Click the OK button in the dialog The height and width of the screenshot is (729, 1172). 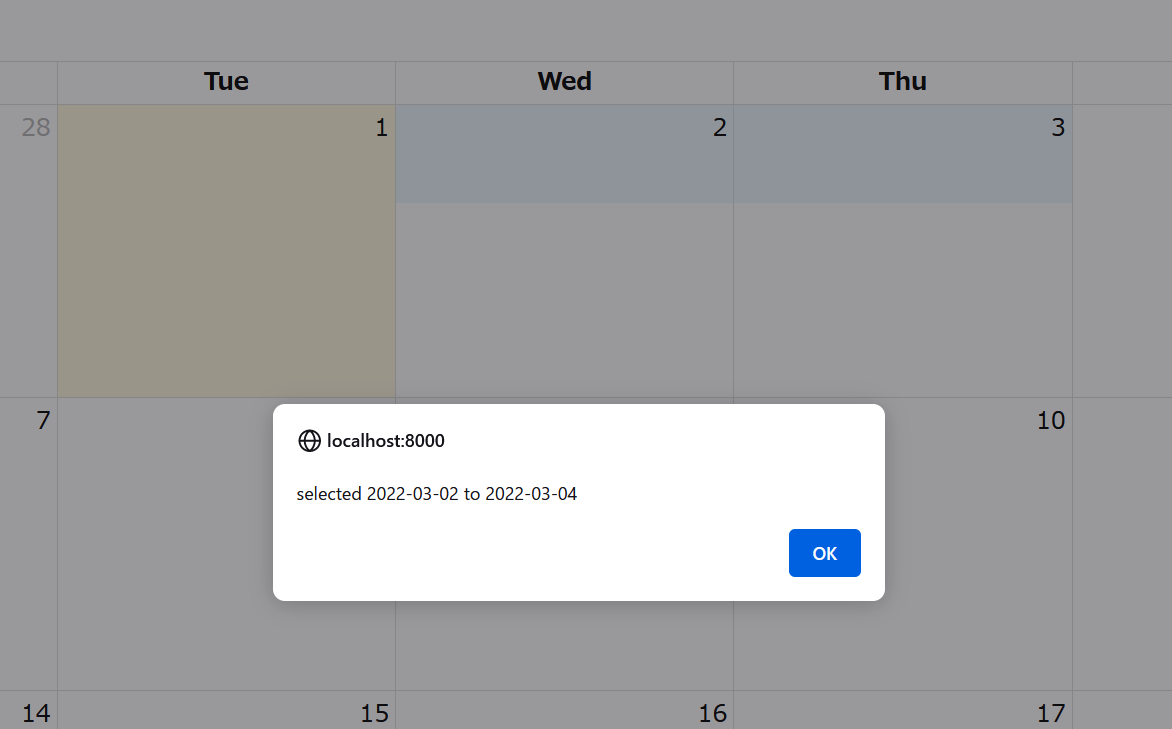coord(824,553)
